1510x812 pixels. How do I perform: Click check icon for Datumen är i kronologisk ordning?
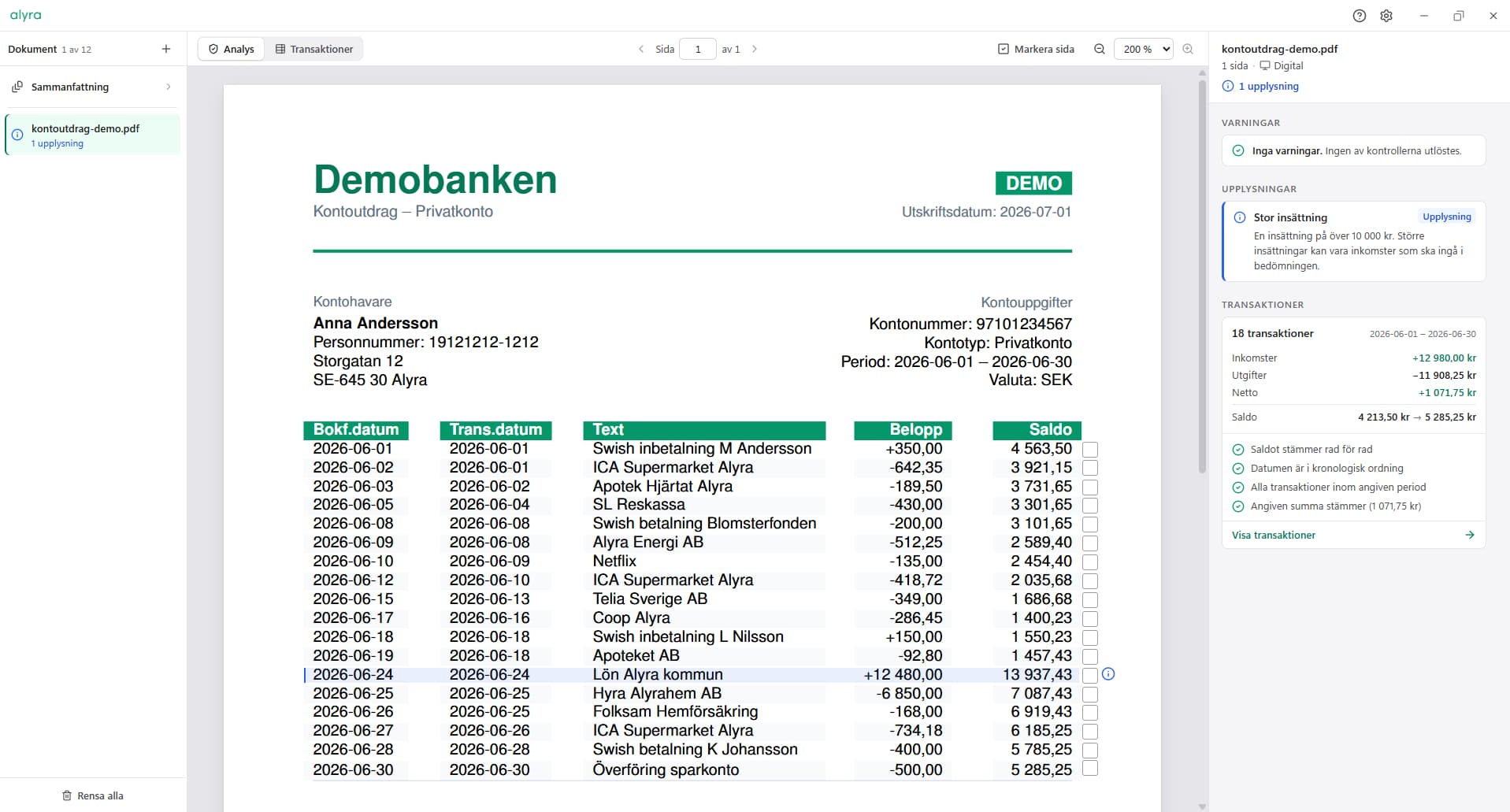(1238, 469)
